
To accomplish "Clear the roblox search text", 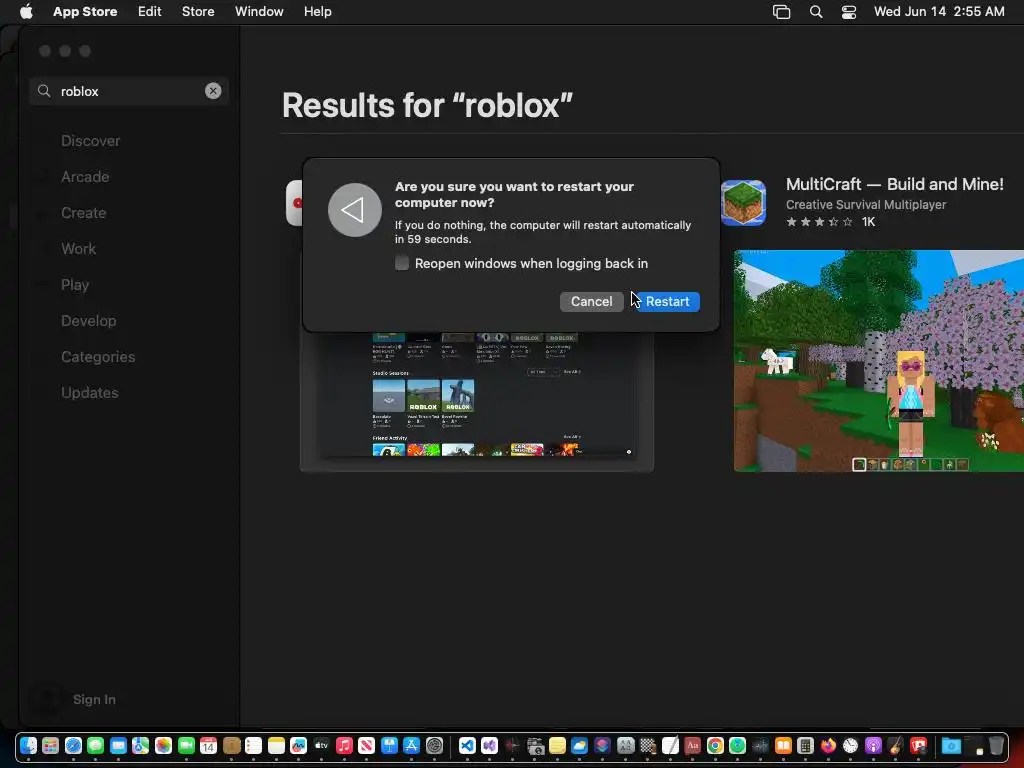I will (213, 91).
